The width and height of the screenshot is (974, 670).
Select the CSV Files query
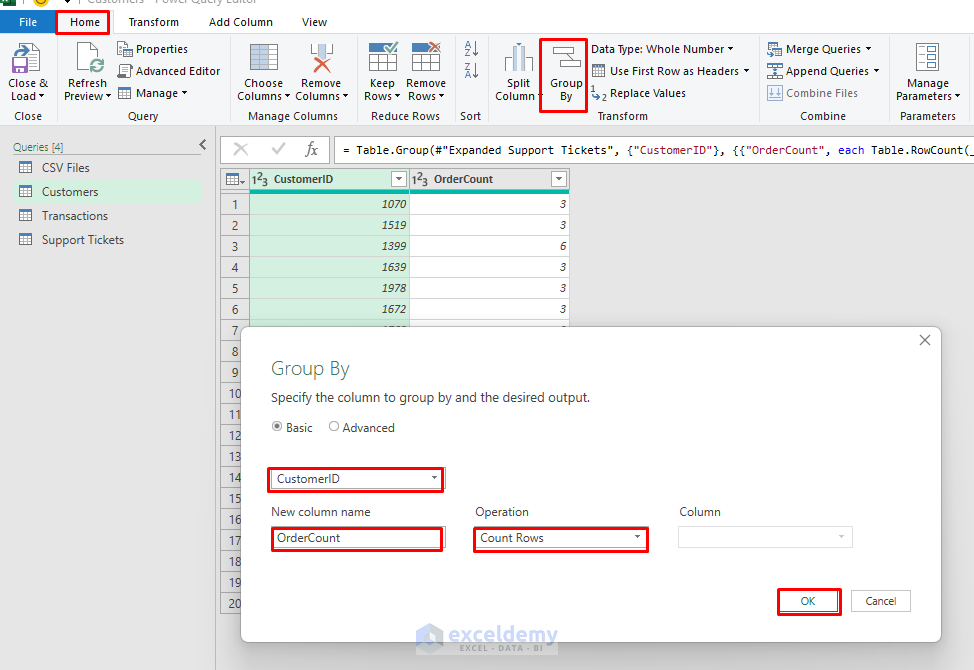(65, 168)
